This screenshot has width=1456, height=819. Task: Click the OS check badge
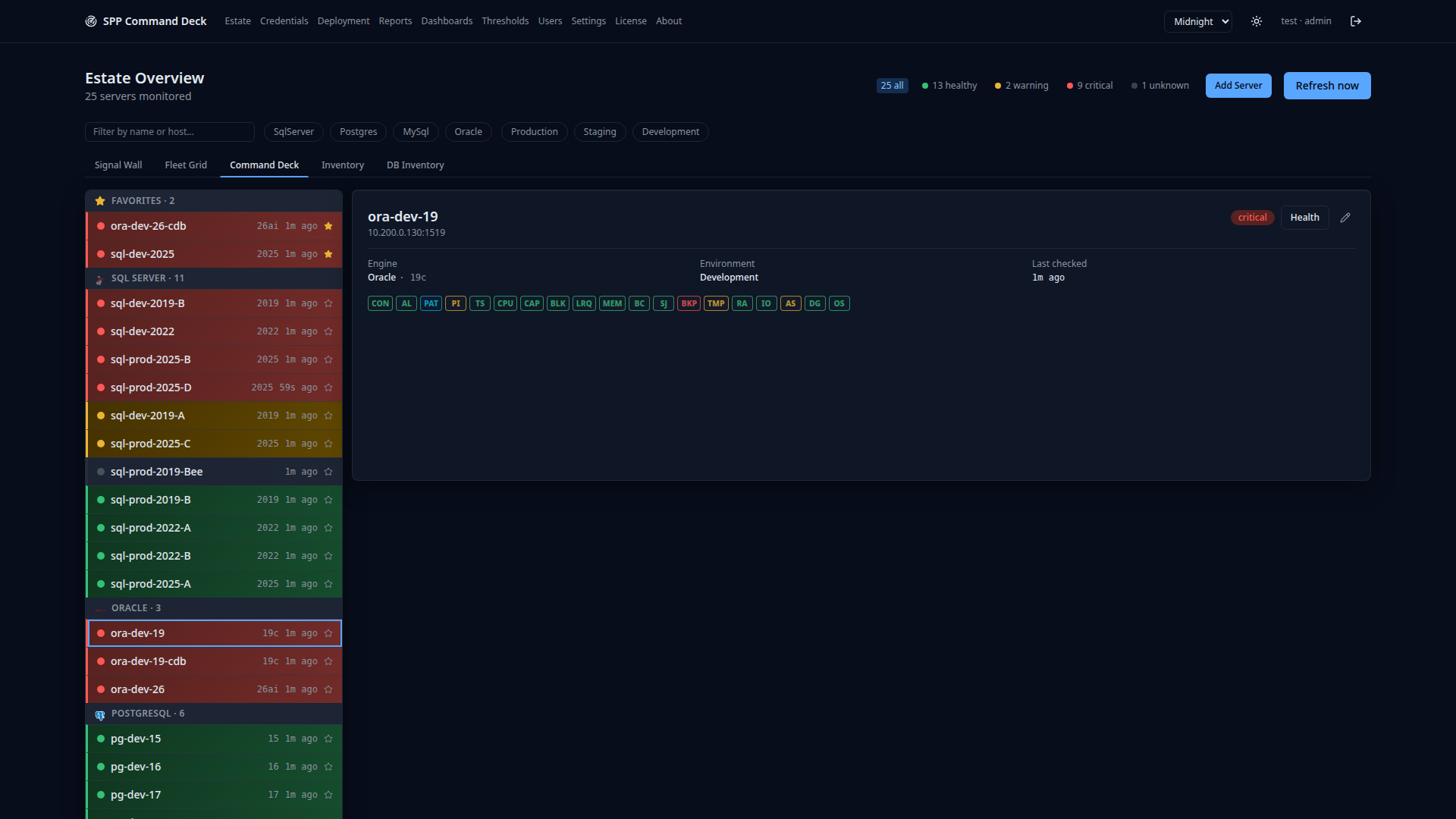tap(839, 303)
